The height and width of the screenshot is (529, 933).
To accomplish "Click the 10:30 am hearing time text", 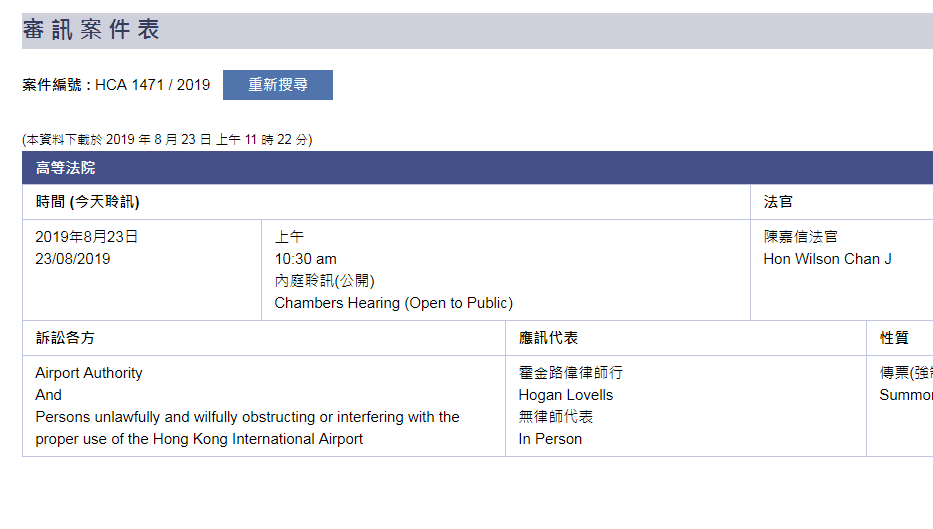I will pos(305,259).
